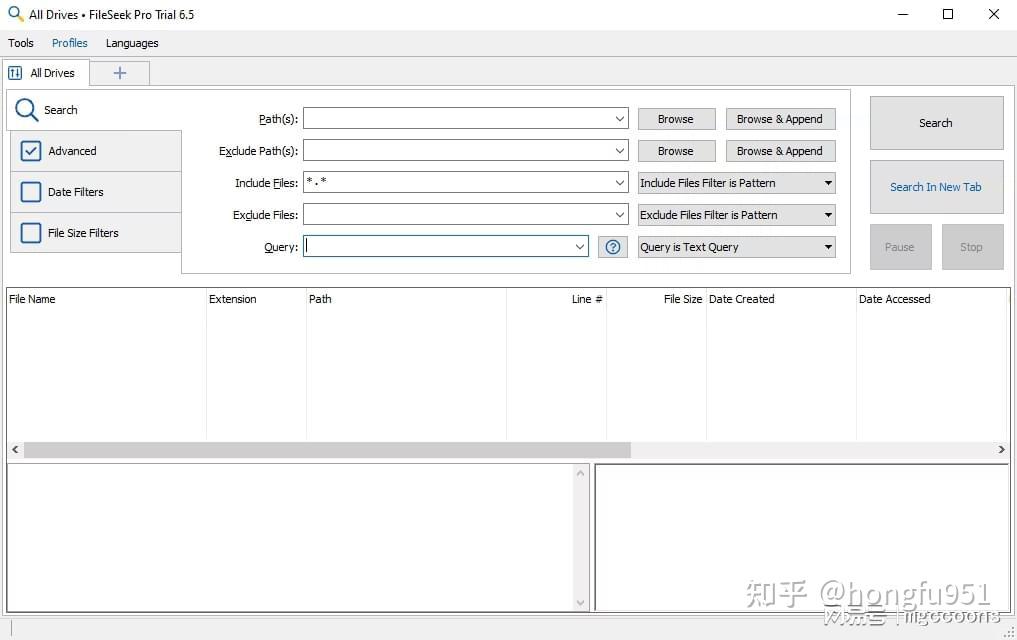The image size is (1017, 640).
Task: Open Query is Text Query dropdown
Action: click(x=736, y=247)
